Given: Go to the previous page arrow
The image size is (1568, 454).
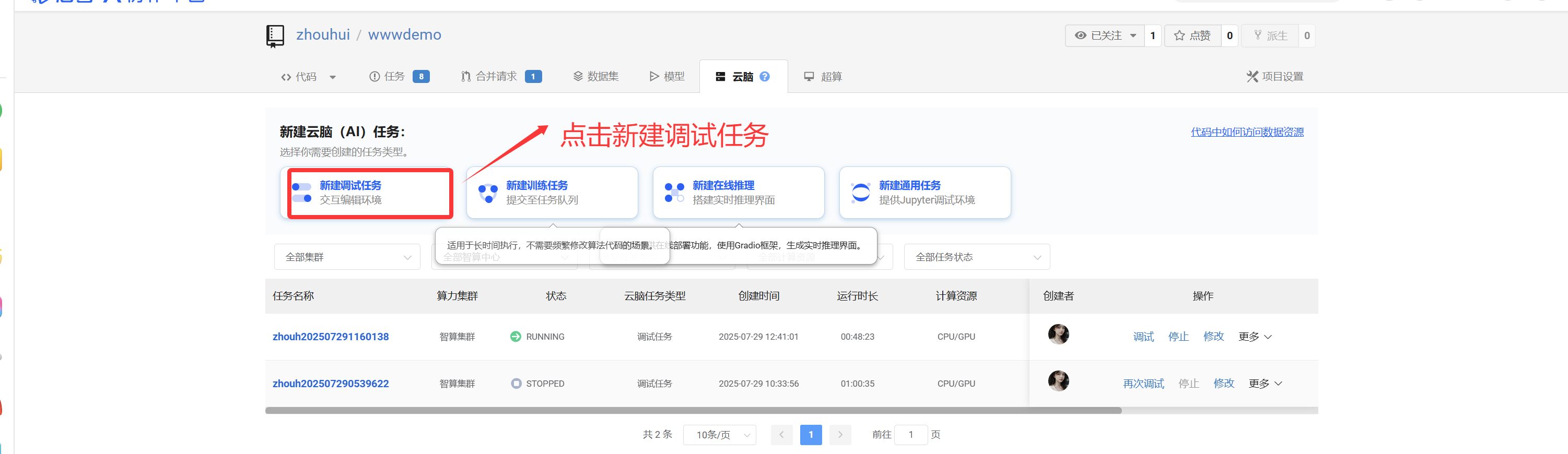Looking at the screenshot, I should (781, 435).
